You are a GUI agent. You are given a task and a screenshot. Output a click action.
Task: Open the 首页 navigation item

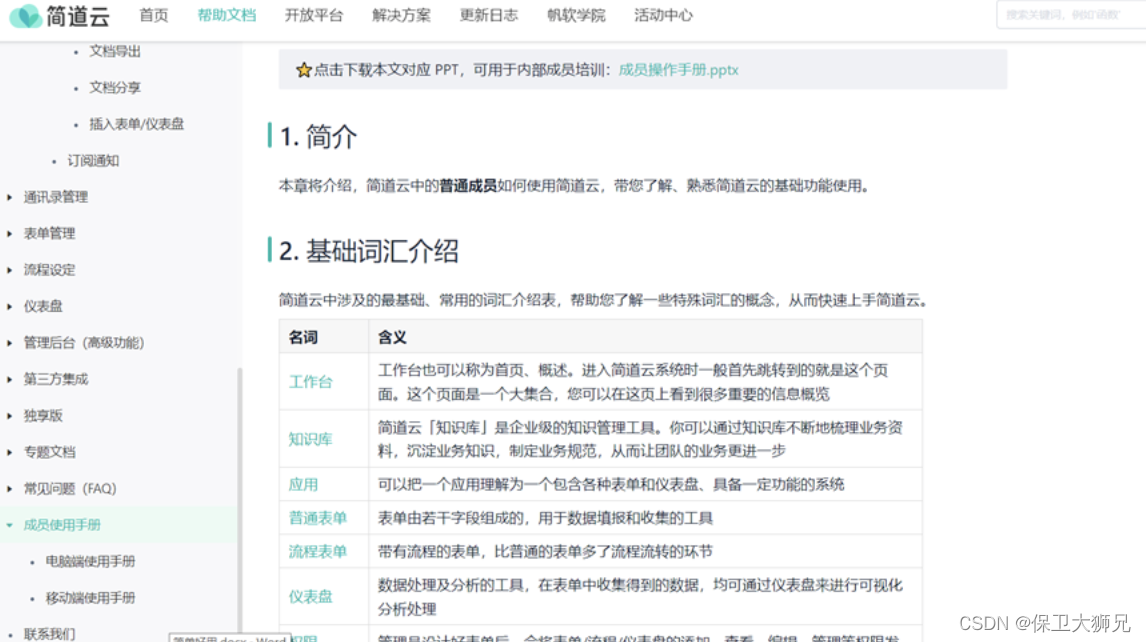click(153, 15)
